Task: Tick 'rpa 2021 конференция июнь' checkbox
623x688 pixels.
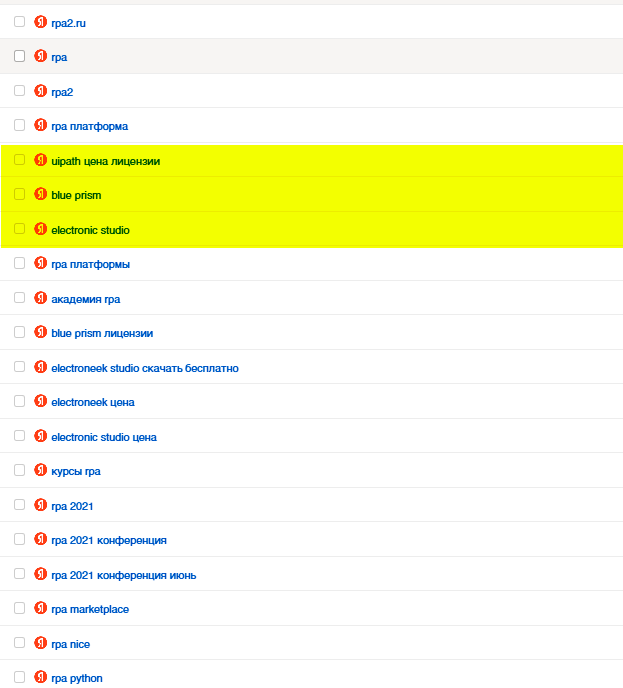Action: [19, 573]
